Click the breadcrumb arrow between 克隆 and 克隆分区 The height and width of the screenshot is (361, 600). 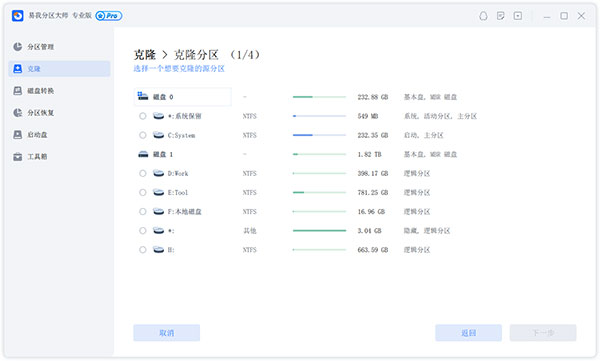click(x=165, y=55)
